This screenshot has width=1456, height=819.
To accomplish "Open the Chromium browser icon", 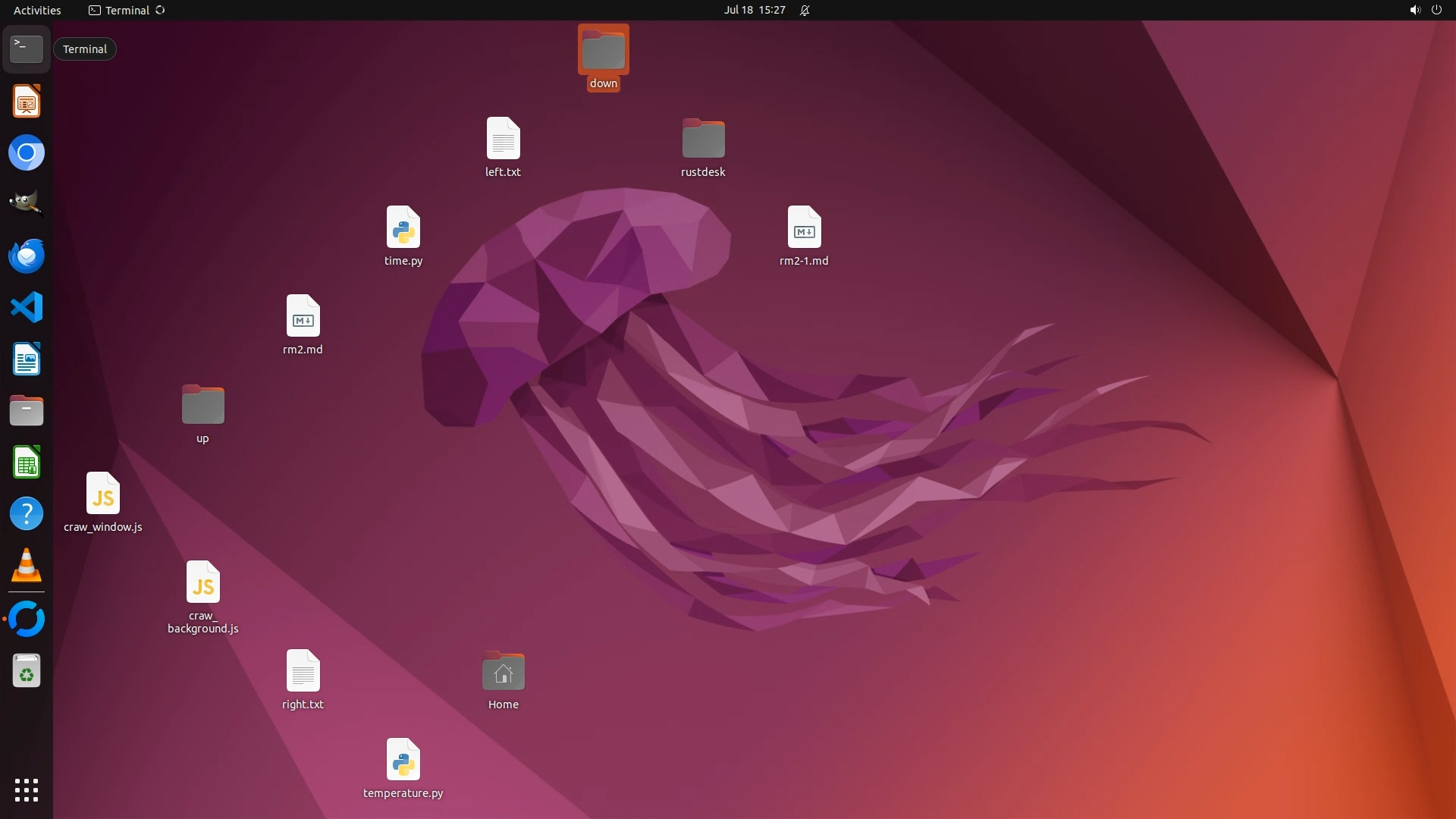I will click(27, 153).
